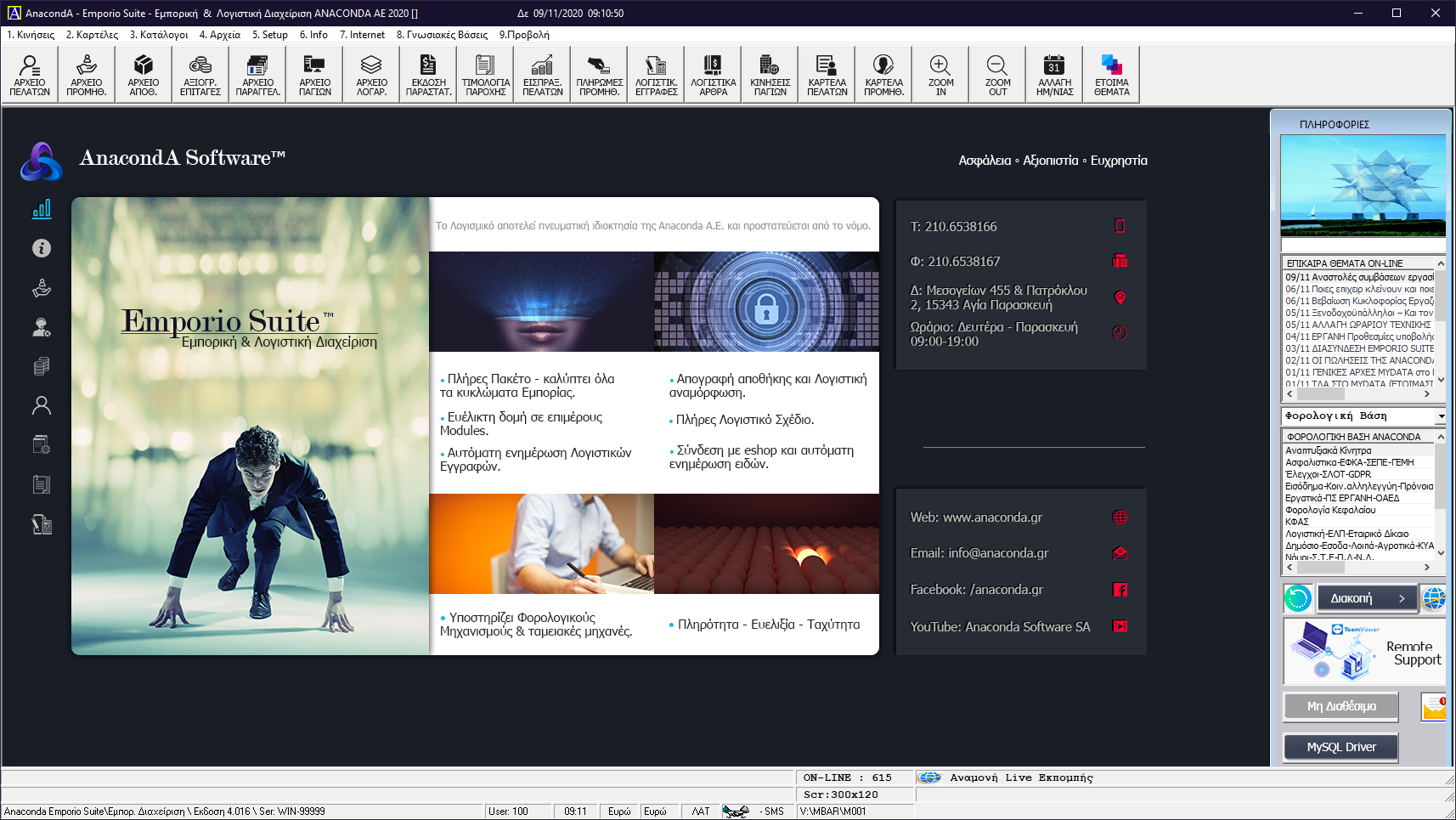
Task: Open ΑΞΙΟΓΡ. ΕΠΙΤΑΓΕΣ checks toolbar icon
Action: [200, 75]
